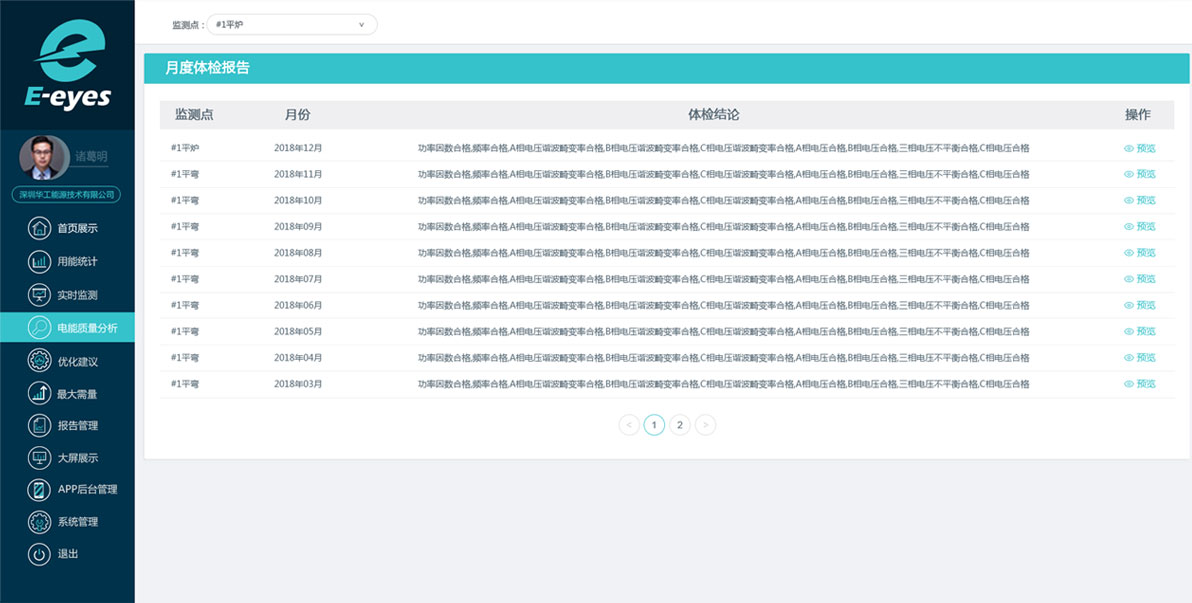Click the previous page arrow in pagination
Screen dimensions: 1192x603
(629, 425)
